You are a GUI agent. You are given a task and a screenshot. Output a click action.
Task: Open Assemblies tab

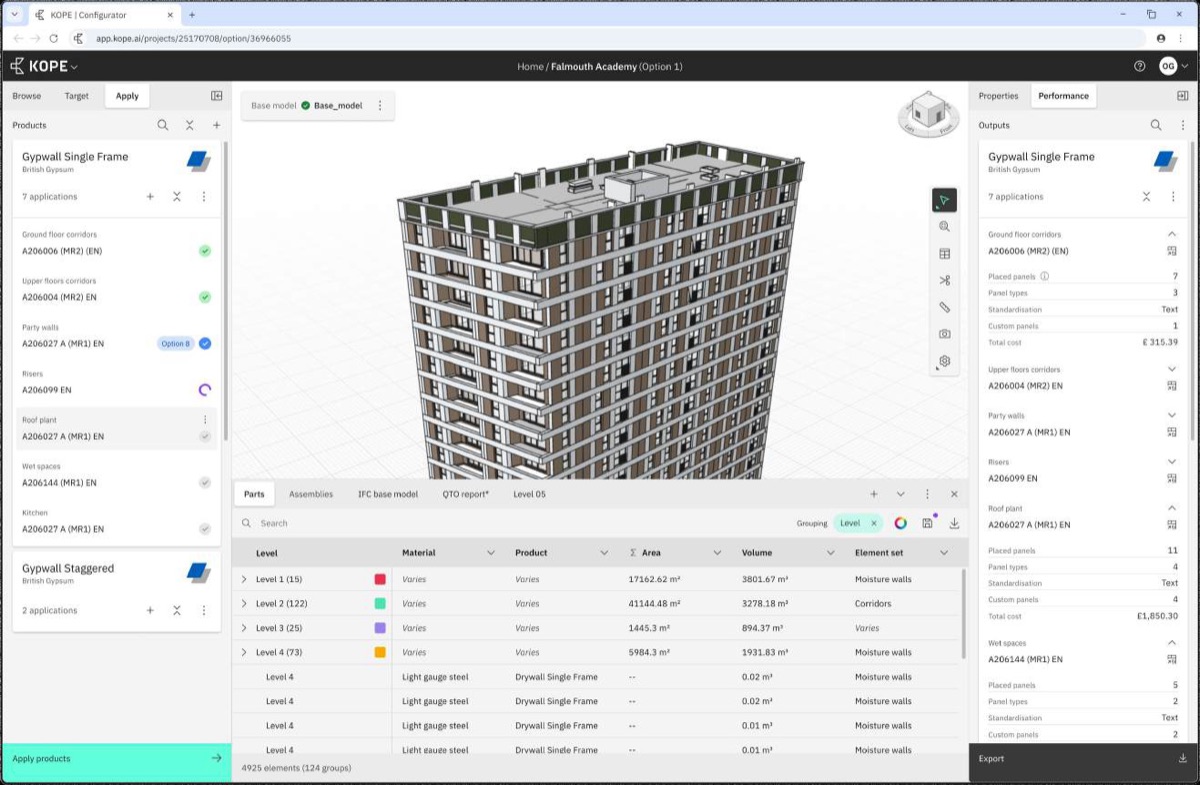[311, 494]
